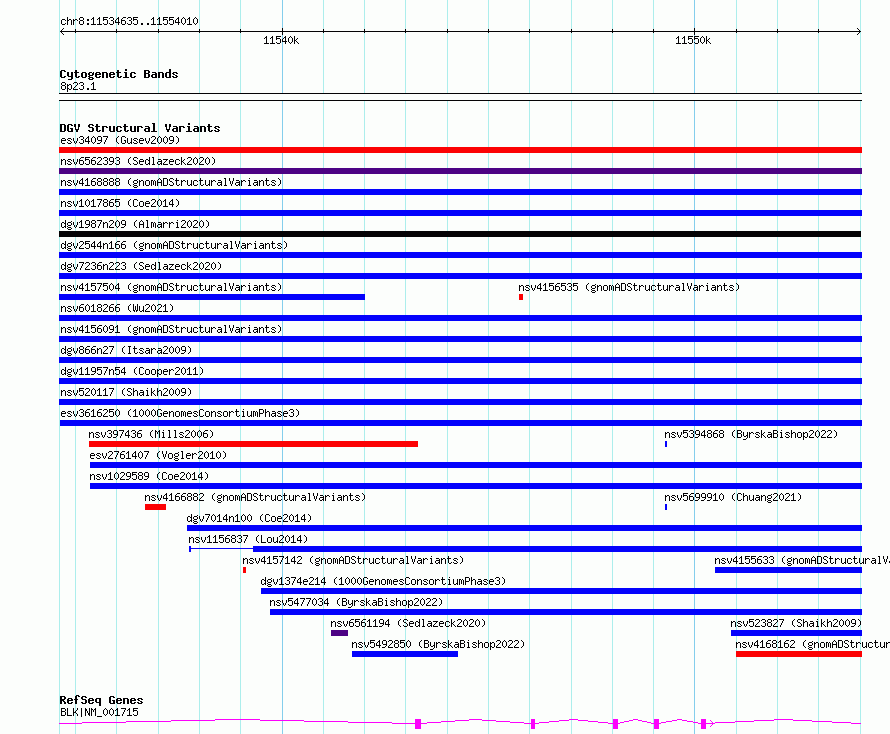Click the small red nsv4156535 variant marker
Viewport: 890px width, 734px height.
click(520, 297)
